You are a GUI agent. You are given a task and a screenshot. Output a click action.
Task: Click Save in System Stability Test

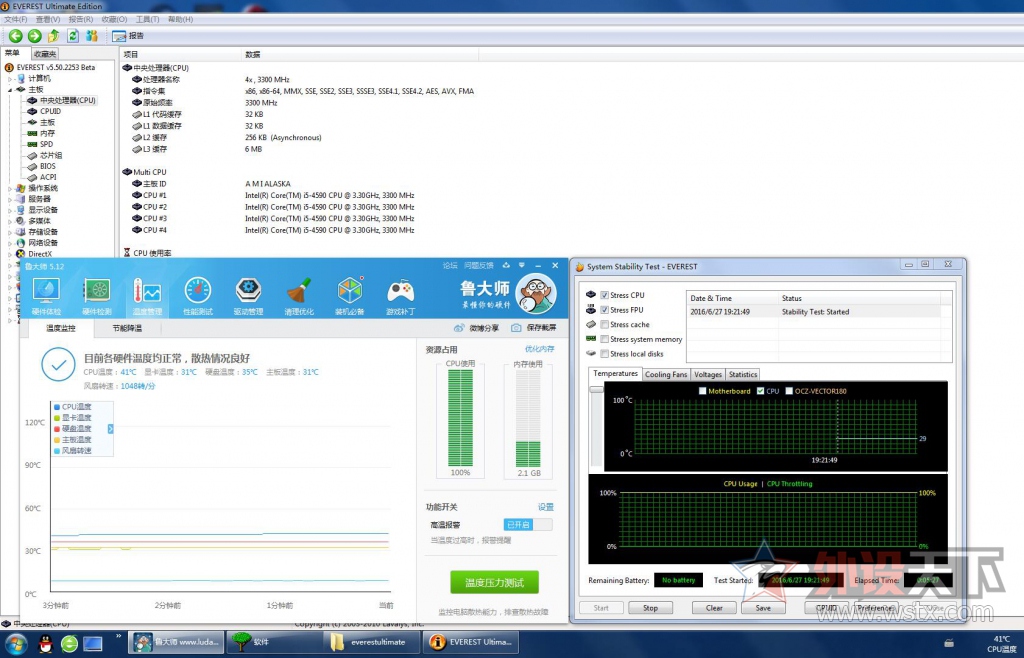(x=763, y=608)
